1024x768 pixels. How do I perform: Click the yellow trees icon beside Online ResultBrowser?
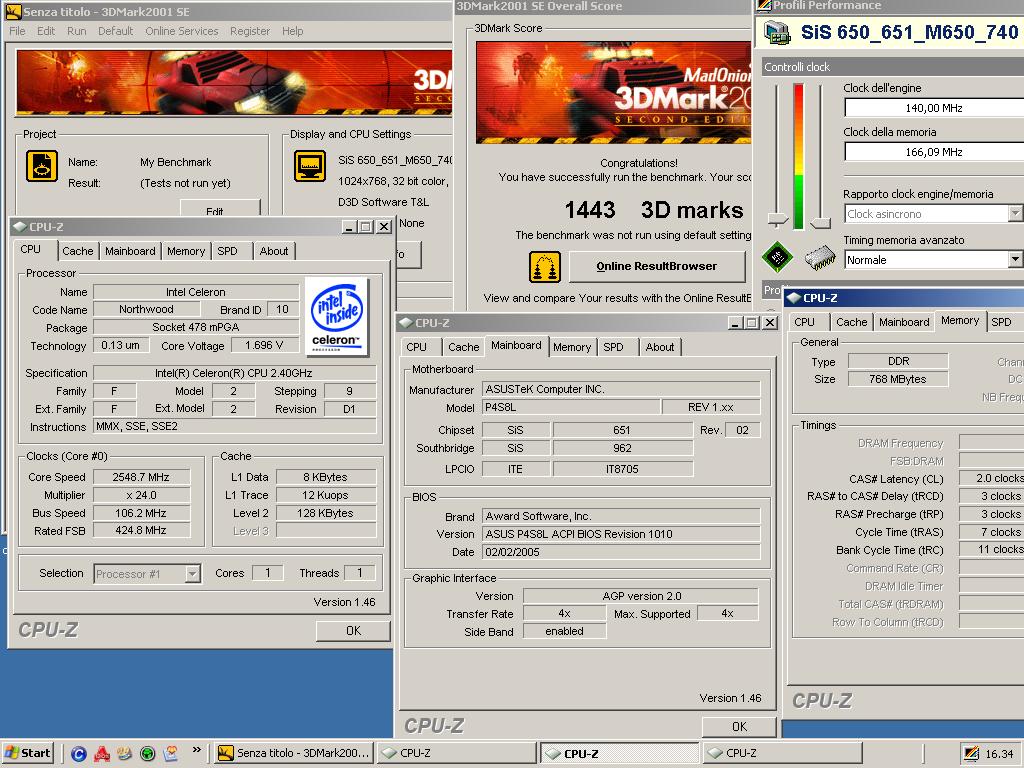545,266
